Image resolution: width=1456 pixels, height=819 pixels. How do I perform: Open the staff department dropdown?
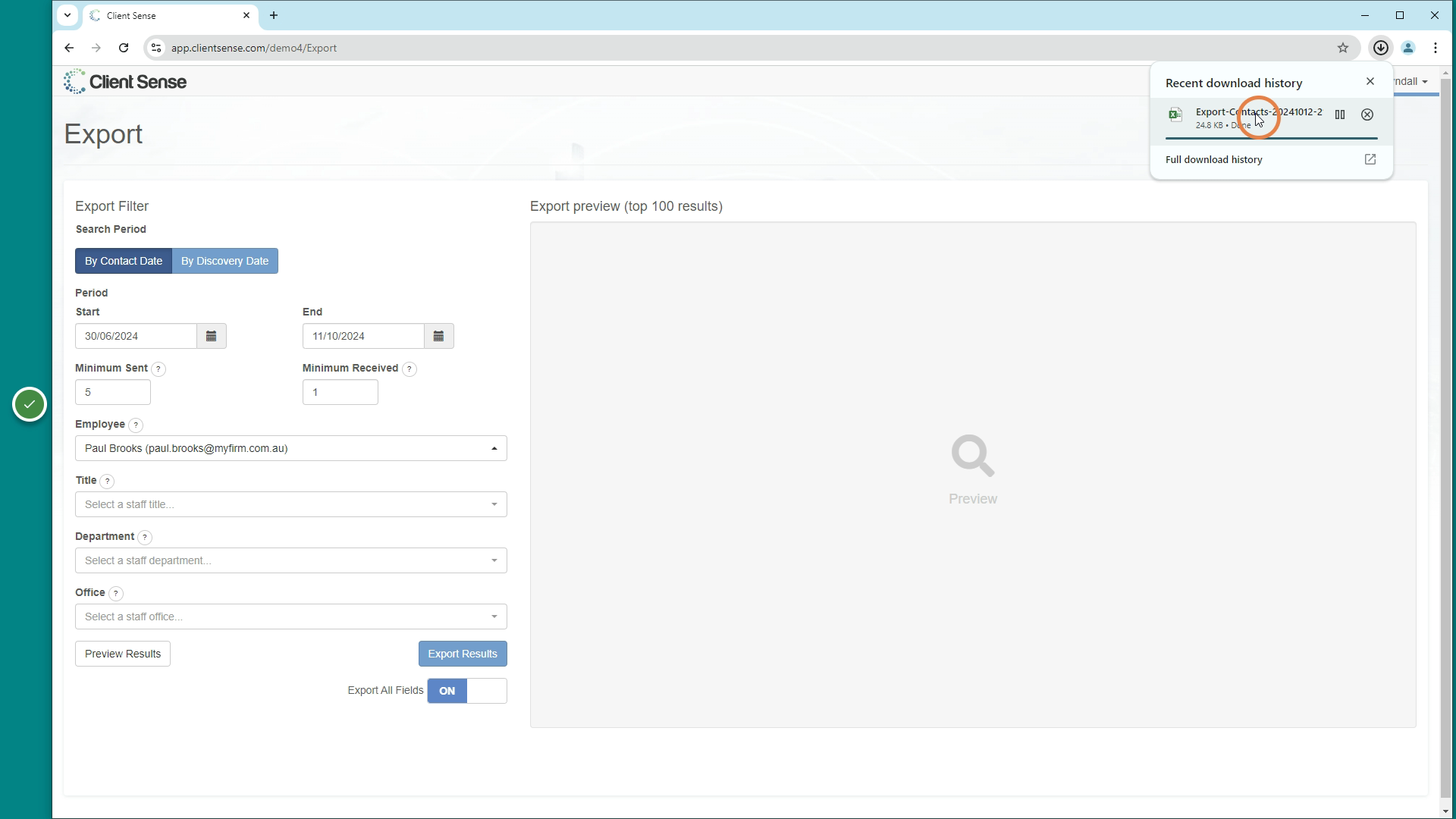pyautogui.click(x=291, y=560)
